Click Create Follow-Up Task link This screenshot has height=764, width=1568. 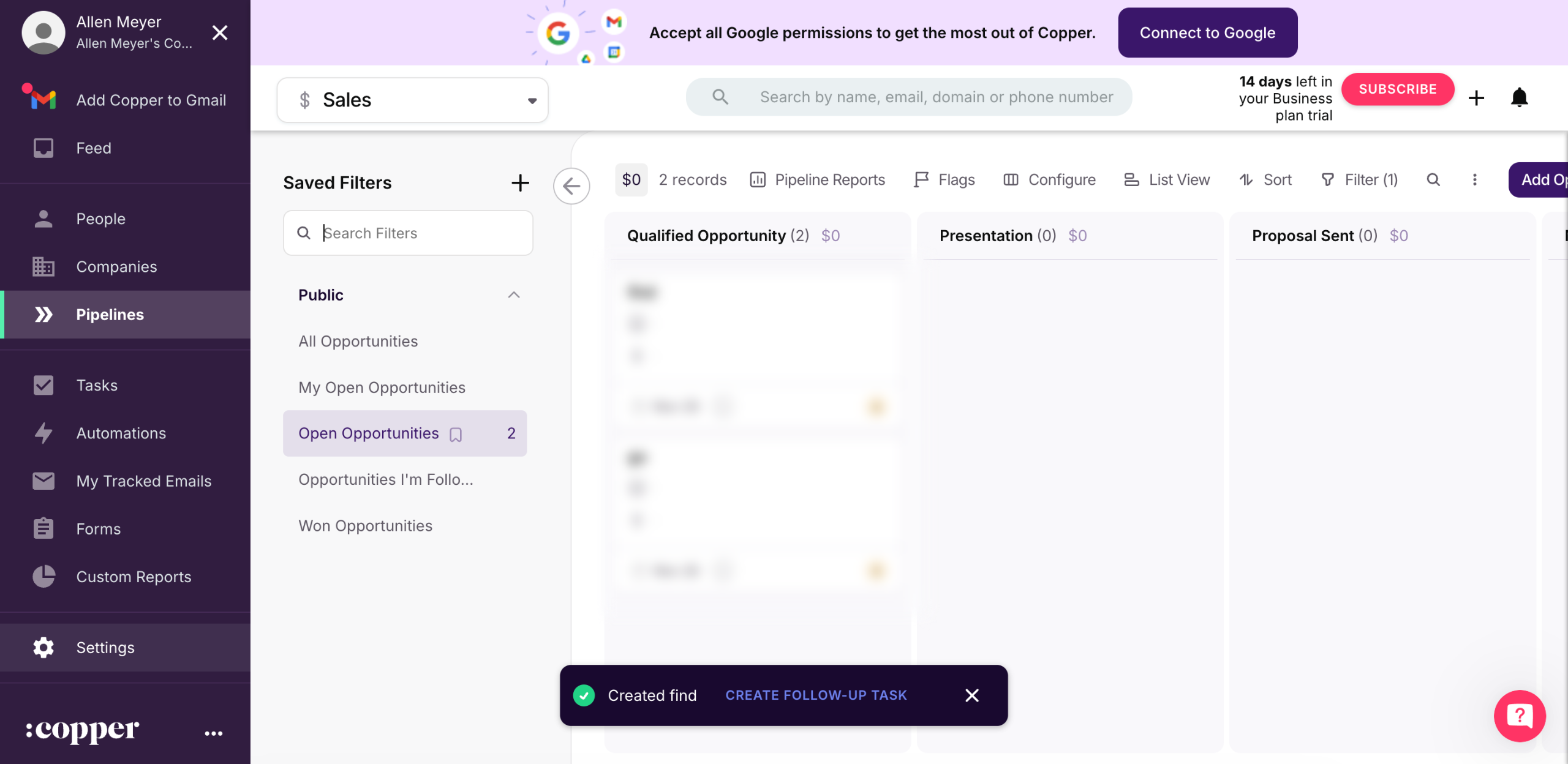[816, 695]
